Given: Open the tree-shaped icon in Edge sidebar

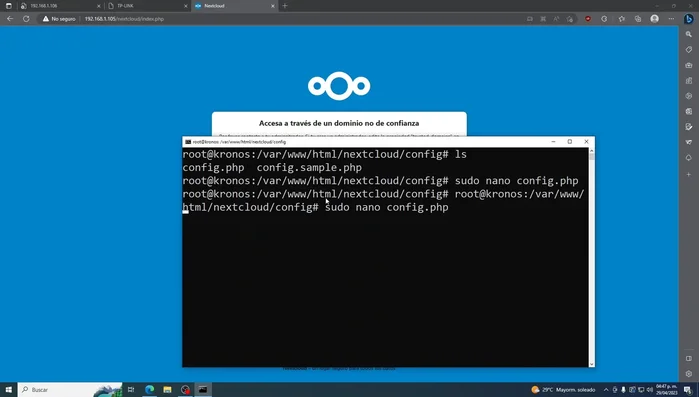Looking at the screenshot, I should tap(689, 158).
